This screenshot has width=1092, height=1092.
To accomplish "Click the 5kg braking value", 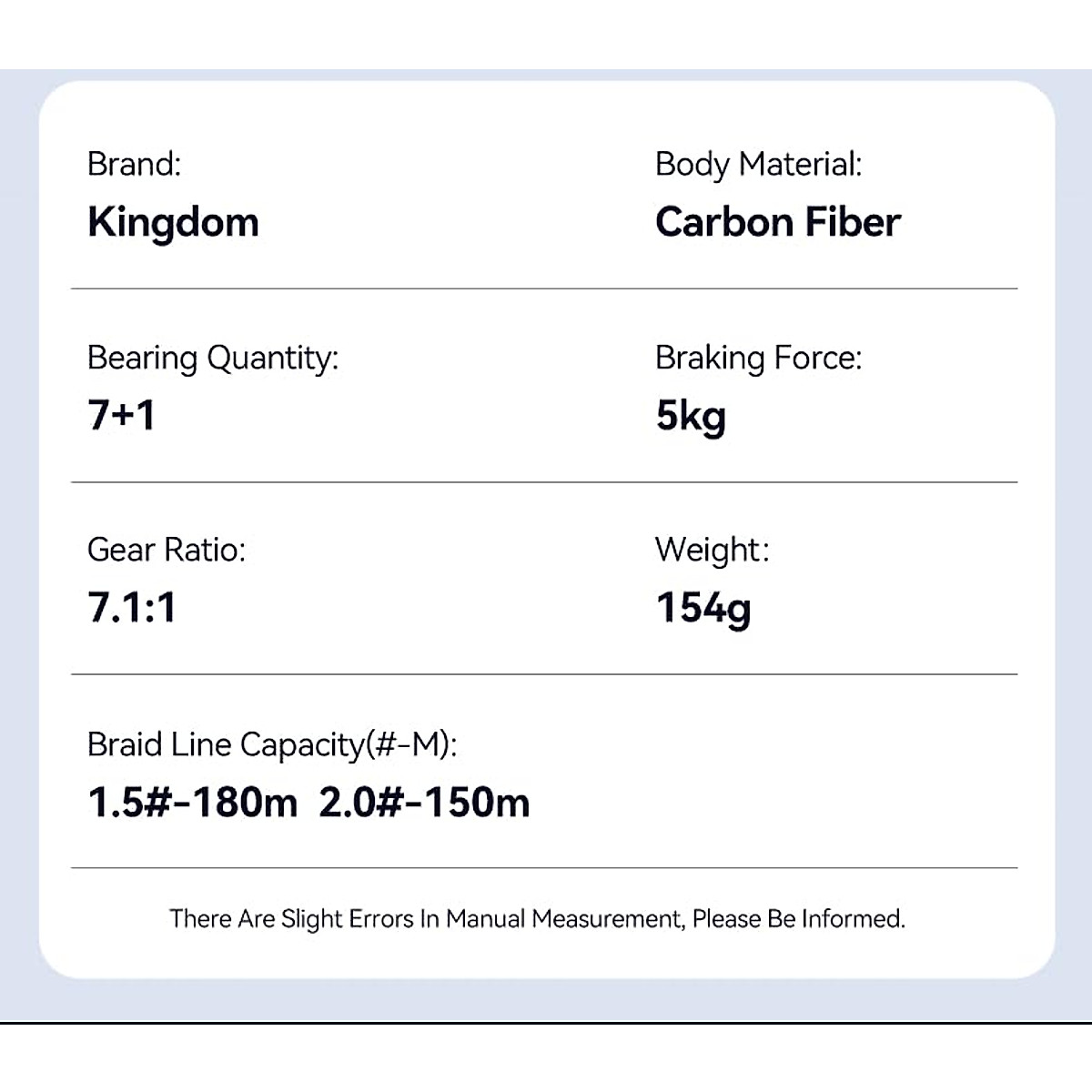I will 691,416.
